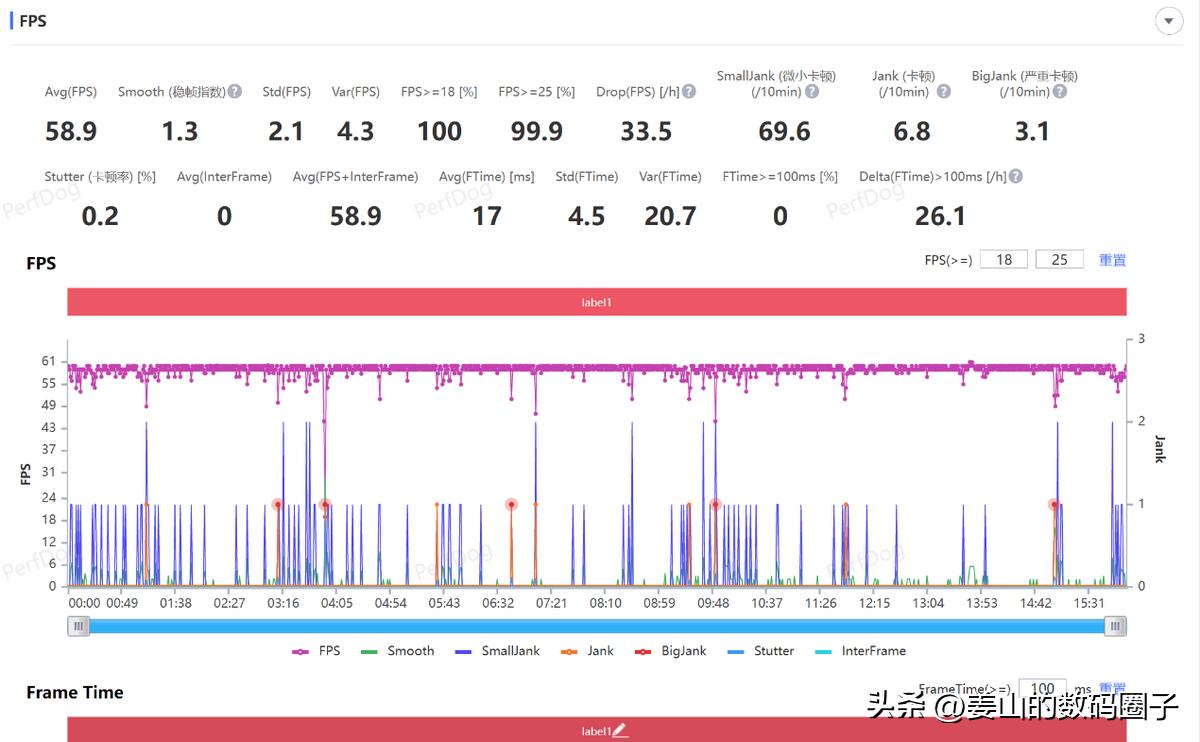The image size is (1200, 742).
Task: Select the FPS(>=) 25 threshold input
Action: click(1059, 259)
